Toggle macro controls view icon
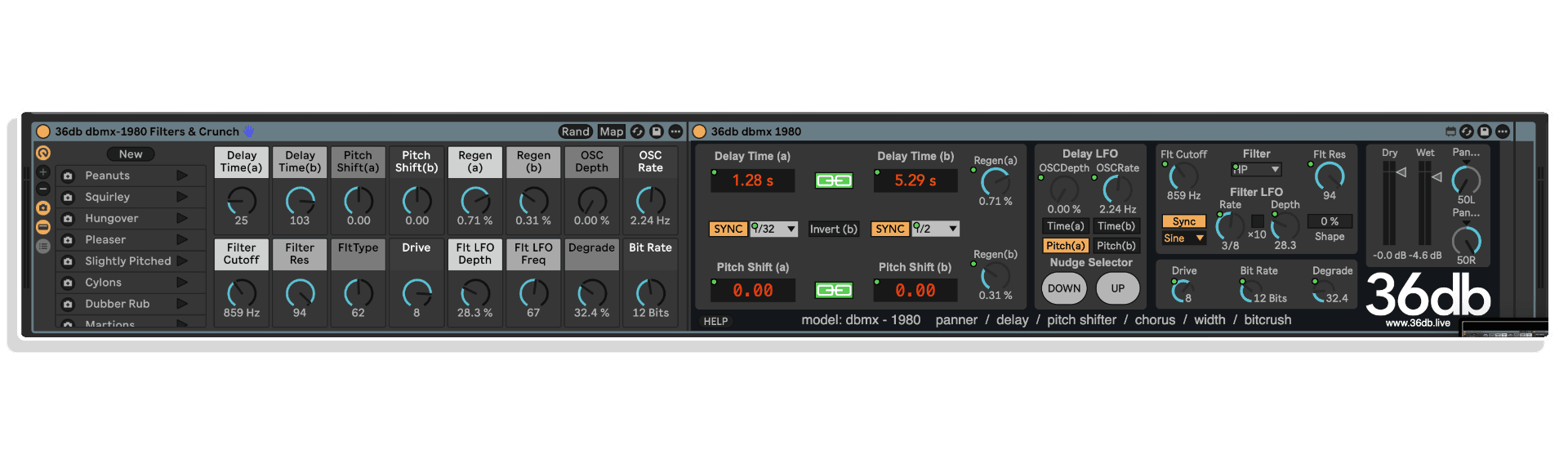This screenshot has height=450, width=1568. pyautogui.click(x=43, y=153)
